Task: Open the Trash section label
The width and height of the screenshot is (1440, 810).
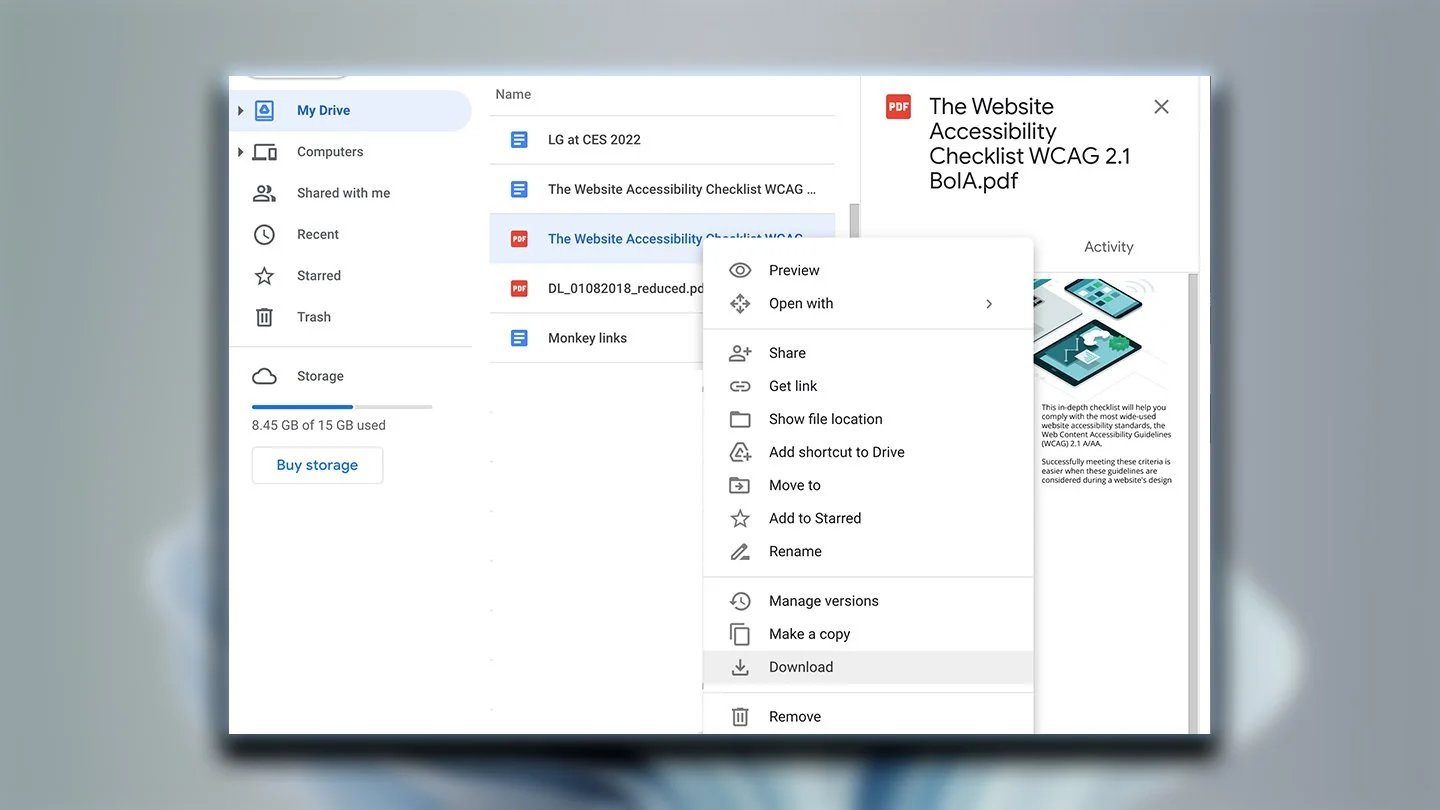Action: coord(314,317)
